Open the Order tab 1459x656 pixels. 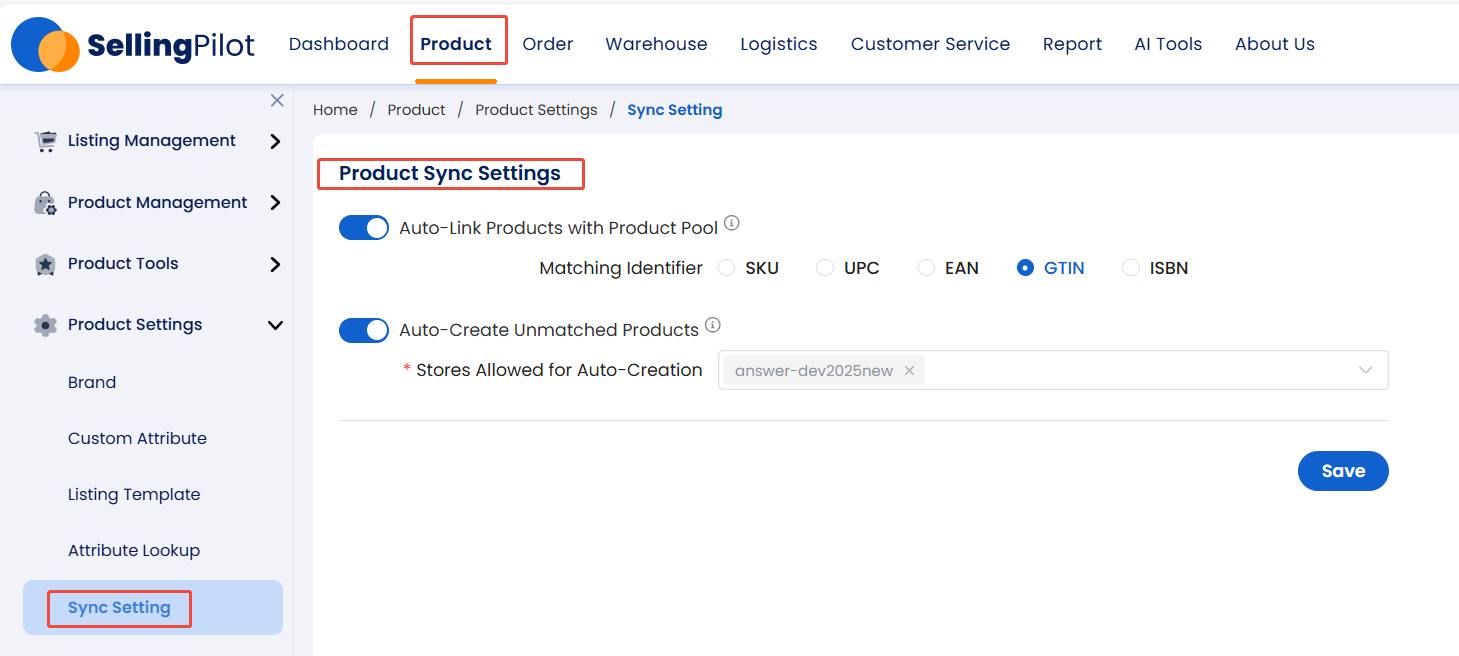548,44
